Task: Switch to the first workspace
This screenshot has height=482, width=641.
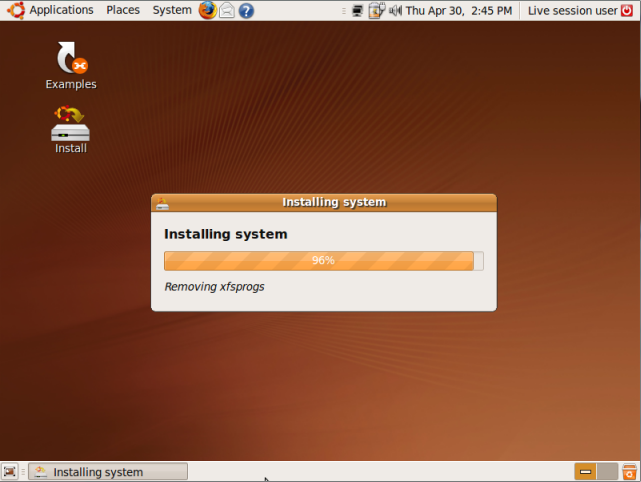Action: 585,472
